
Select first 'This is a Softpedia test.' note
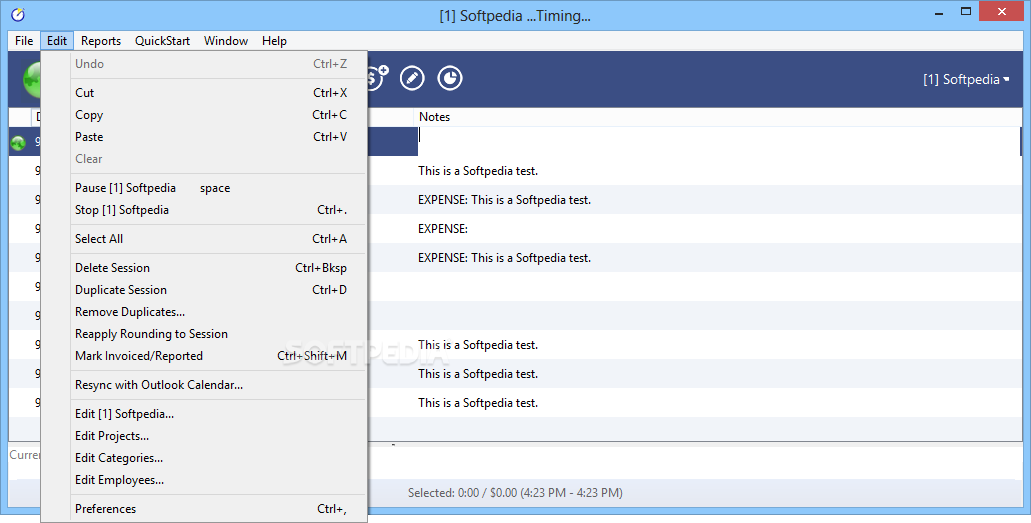coord(478,171)
